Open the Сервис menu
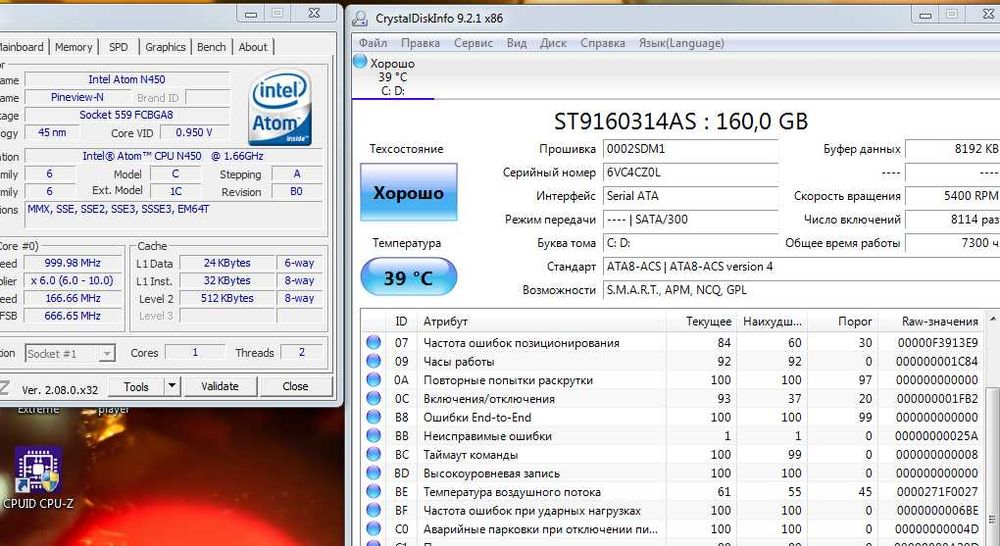The height and width of the screenshot is (546, 1000). click(x=473, y=43)
